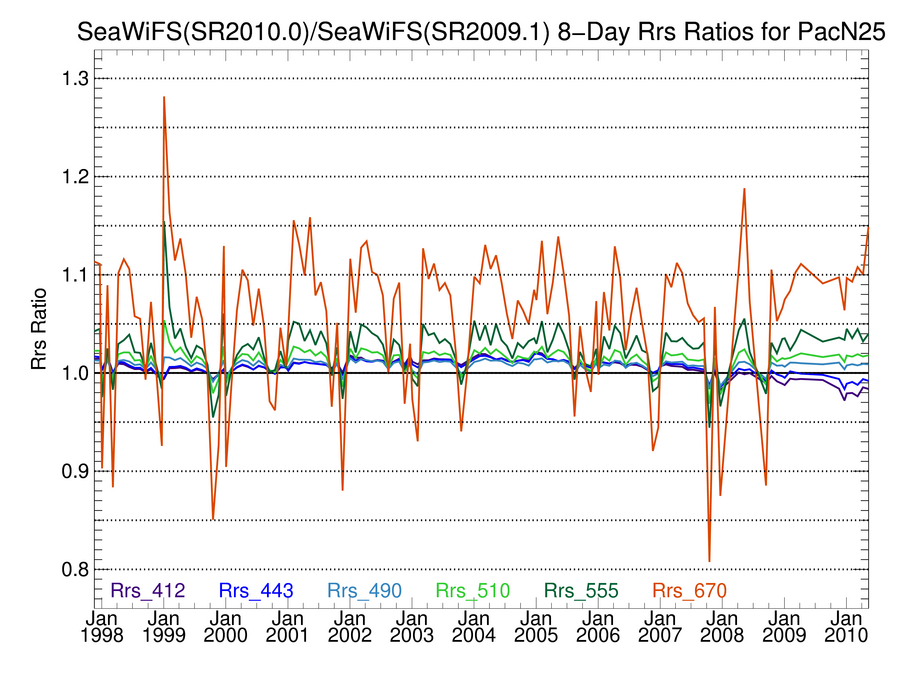The width and height of the screenshot is (900, 675).
Task: Click the Rrs_670 spike in mid-2008
Action: tap(744, 189)
